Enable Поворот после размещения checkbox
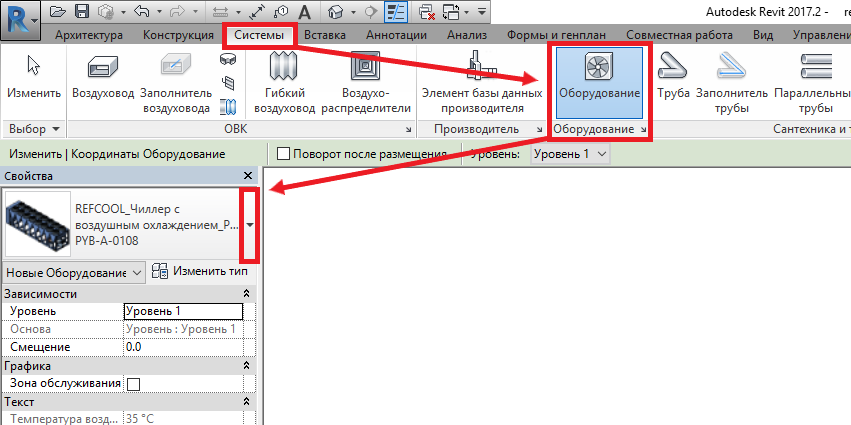851x425 pixels. [282, 154]
